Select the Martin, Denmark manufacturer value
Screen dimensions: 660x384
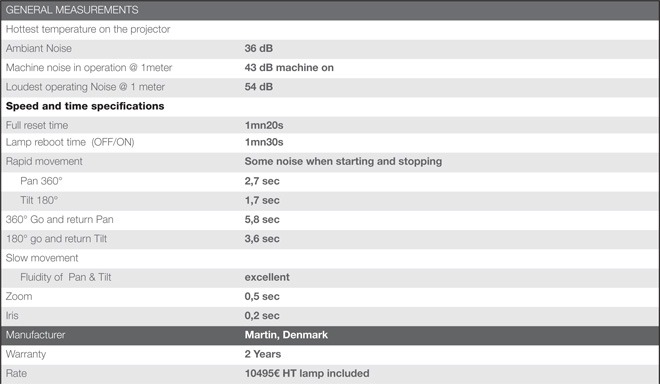(x=286, y=335)
